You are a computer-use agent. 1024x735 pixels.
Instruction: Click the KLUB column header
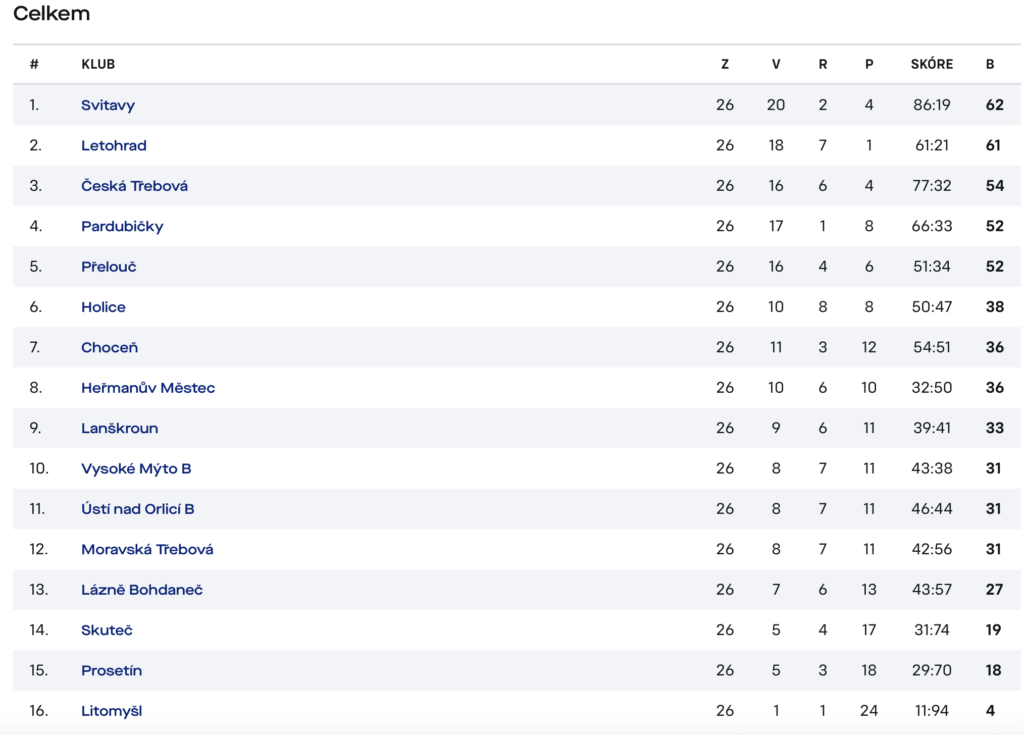98,64
